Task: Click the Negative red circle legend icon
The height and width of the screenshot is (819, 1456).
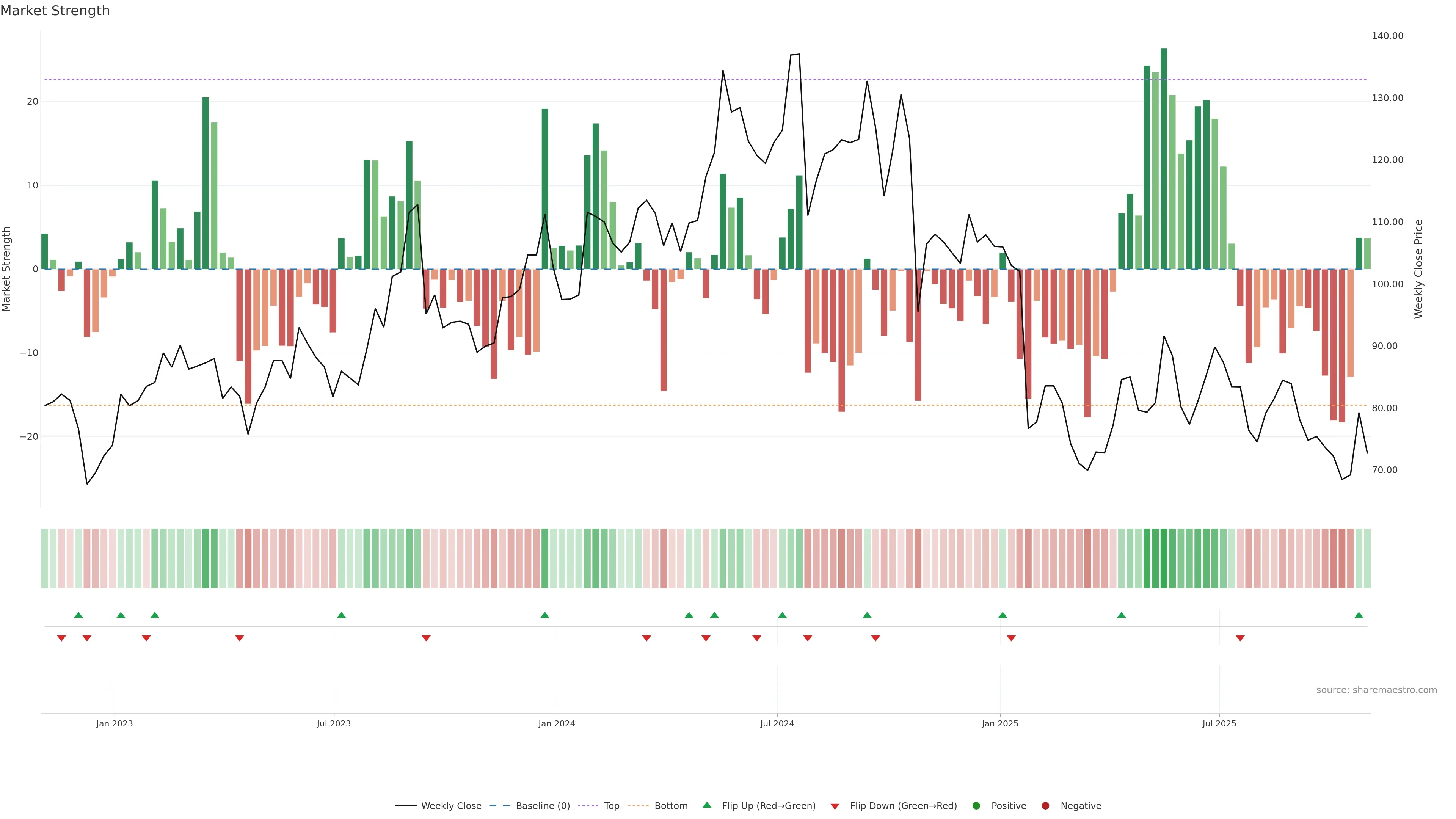Action: (1045, 805)
